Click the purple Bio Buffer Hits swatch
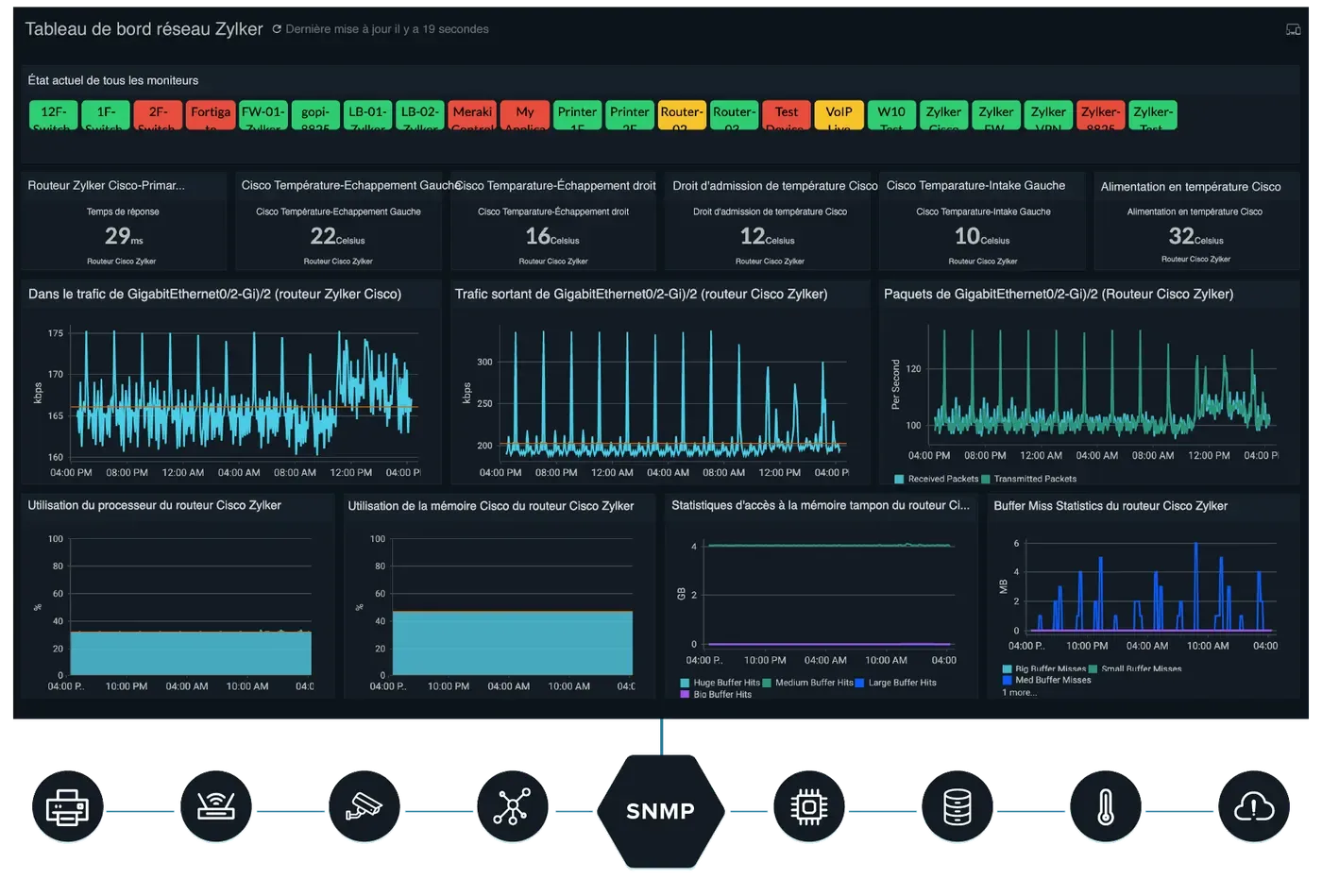Image resolution: width=1322 pixels, height=896 pixels. pos(685,695)
